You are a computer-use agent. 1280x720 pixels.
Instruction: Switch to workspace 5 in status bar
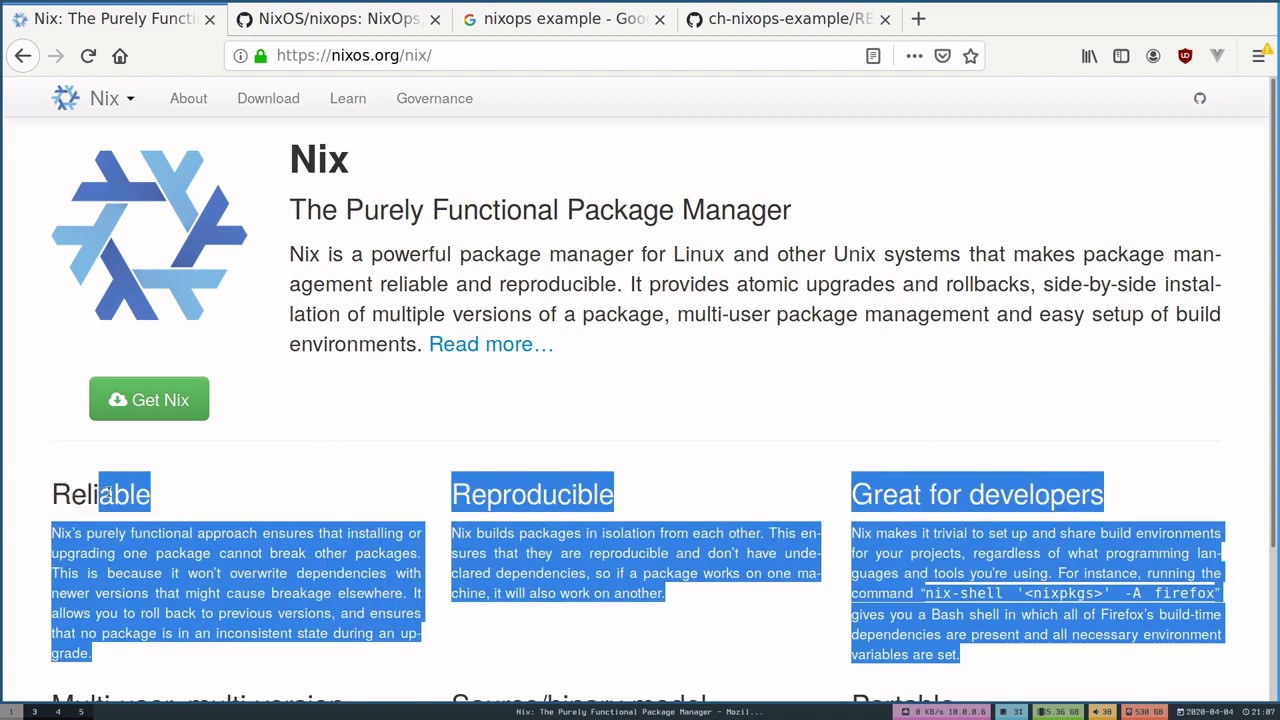[x=81, y=712]
